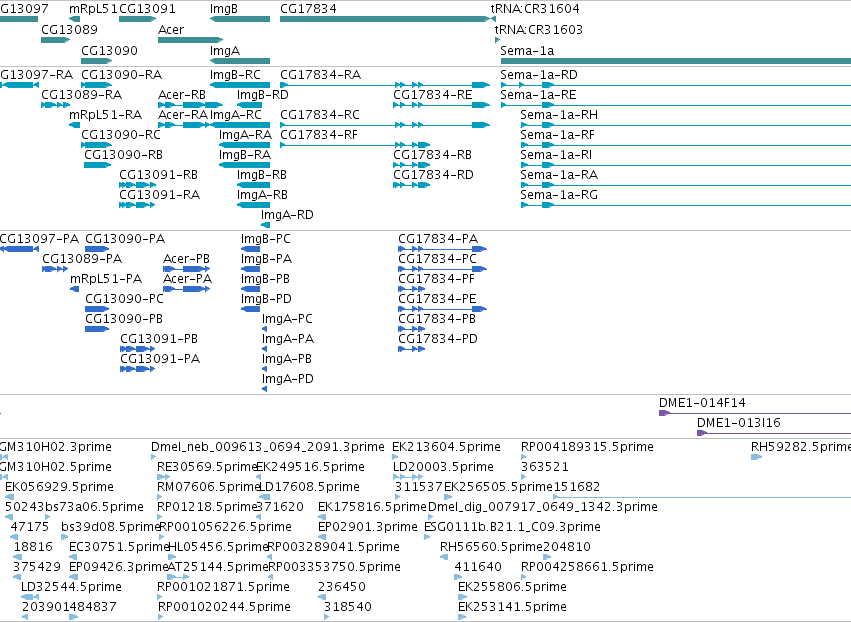851x622 pixels.
Task: Select the Sema-1a-RG transcript label
Action: click(x=559, y=195)
